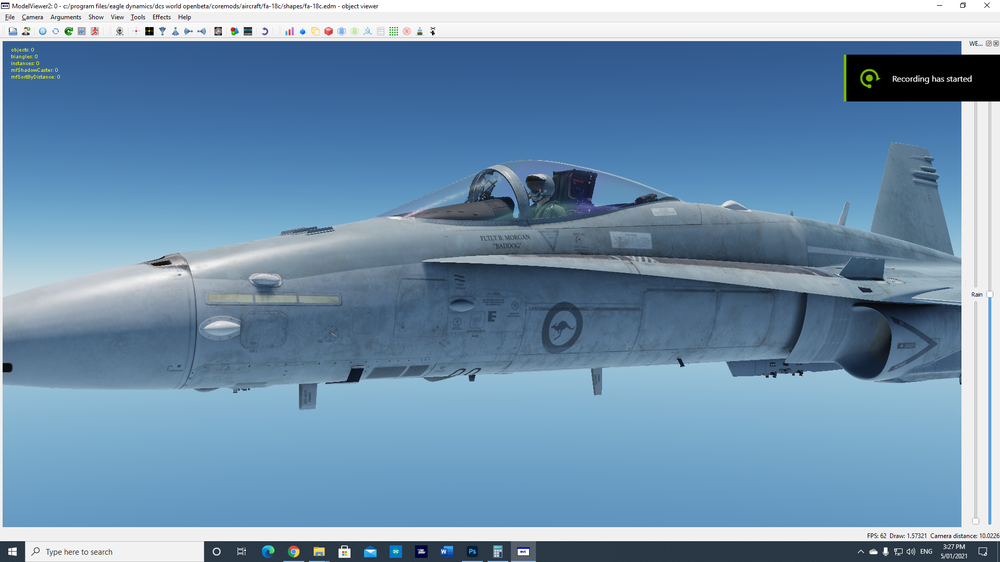Click the red target circle icon
Image resolution: width=1000 pixels, height=562 pixels.
pyautogui.click(x=407, y=31)
